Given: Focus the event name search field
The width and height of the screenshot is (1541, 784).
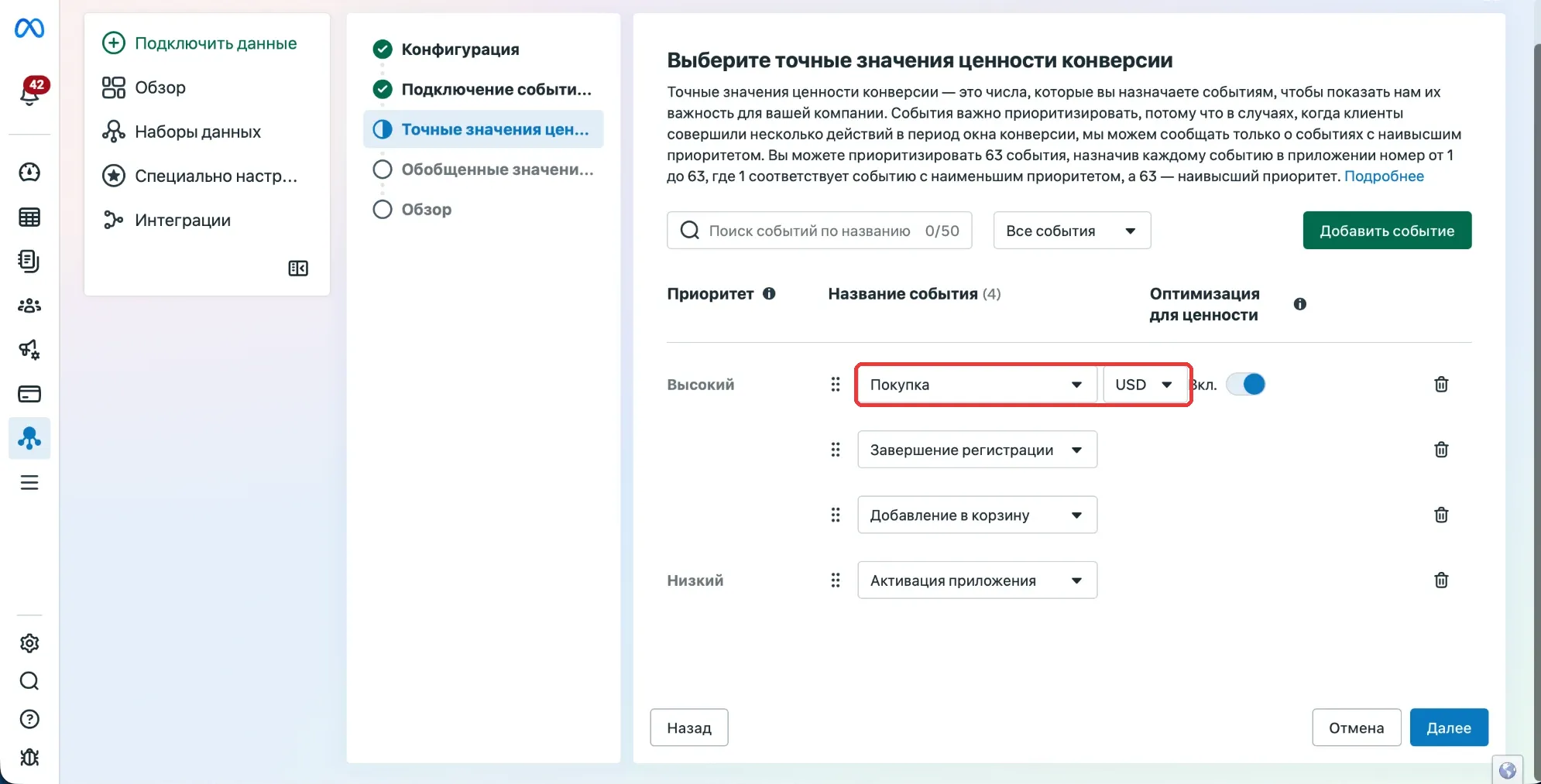Looking at the screenshot, I should (819, 231).
